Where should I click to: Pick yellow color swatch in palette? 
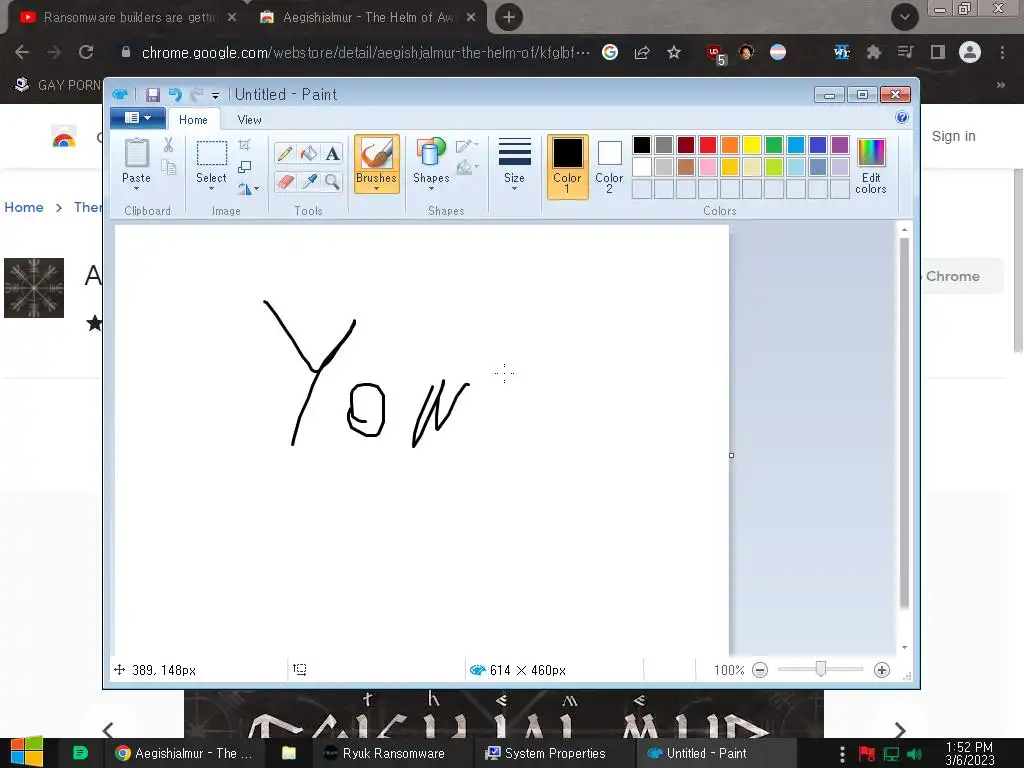click(752, 145)
